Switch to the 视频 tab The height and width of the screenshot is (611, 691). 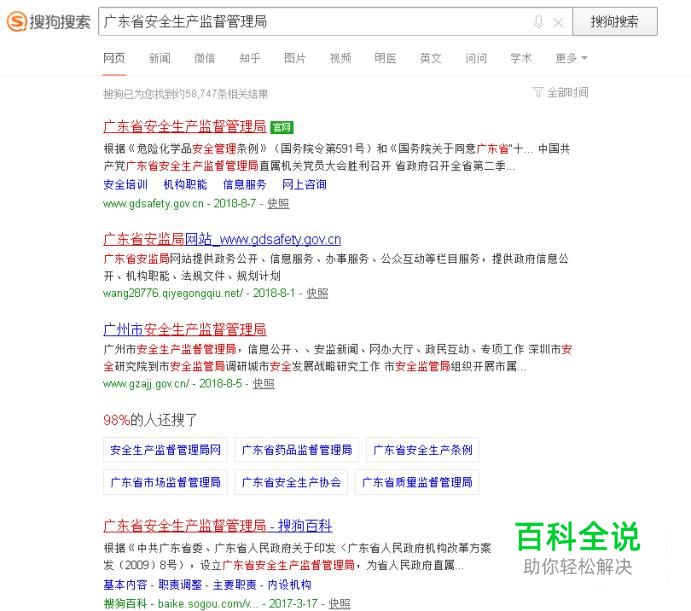(x=340, y=58)
